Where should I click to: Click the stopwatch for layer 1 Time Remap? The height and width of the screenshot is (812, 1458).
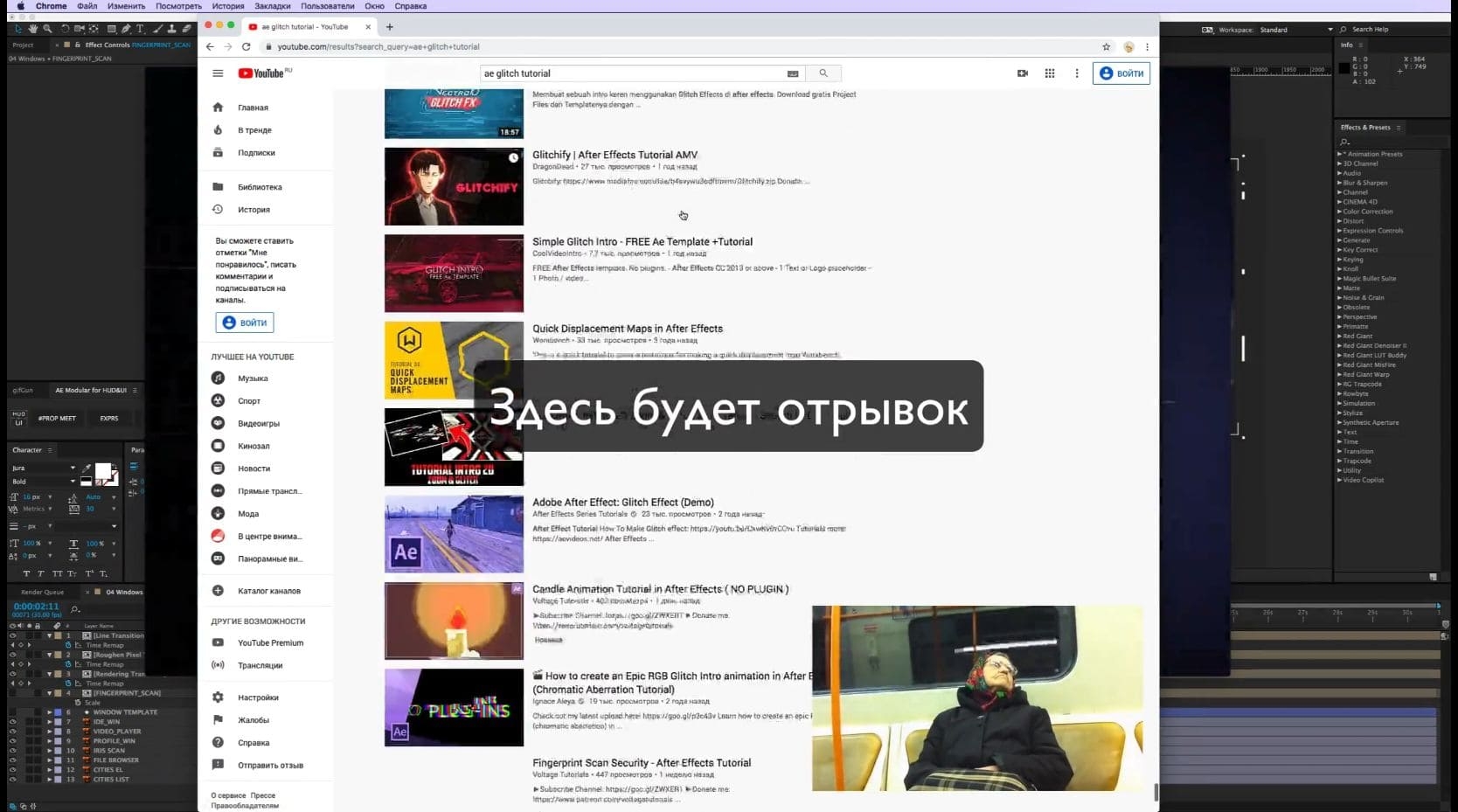pyautogui.click(x=68, y=645)
